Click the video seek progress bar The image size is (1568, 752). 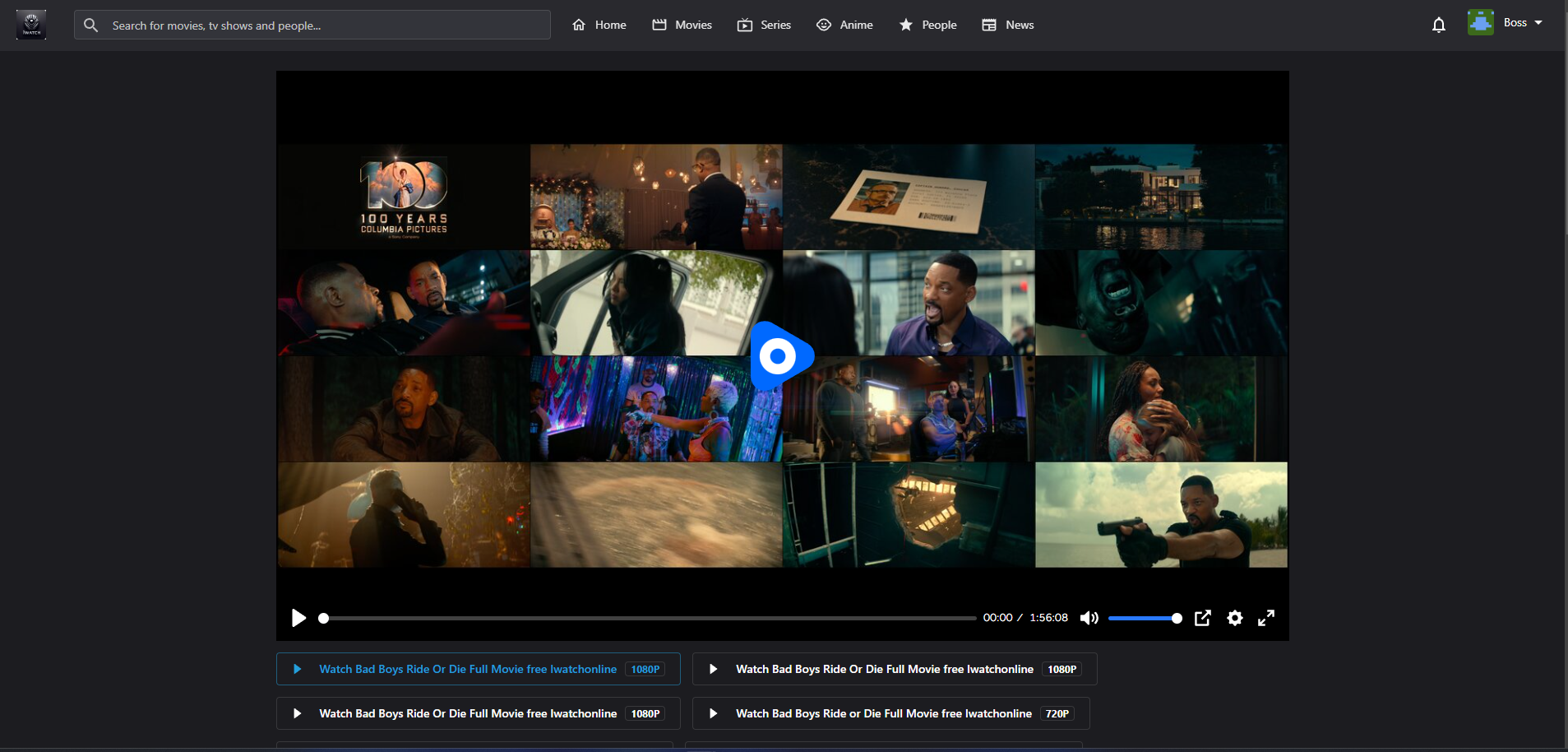tap(650, 618)
